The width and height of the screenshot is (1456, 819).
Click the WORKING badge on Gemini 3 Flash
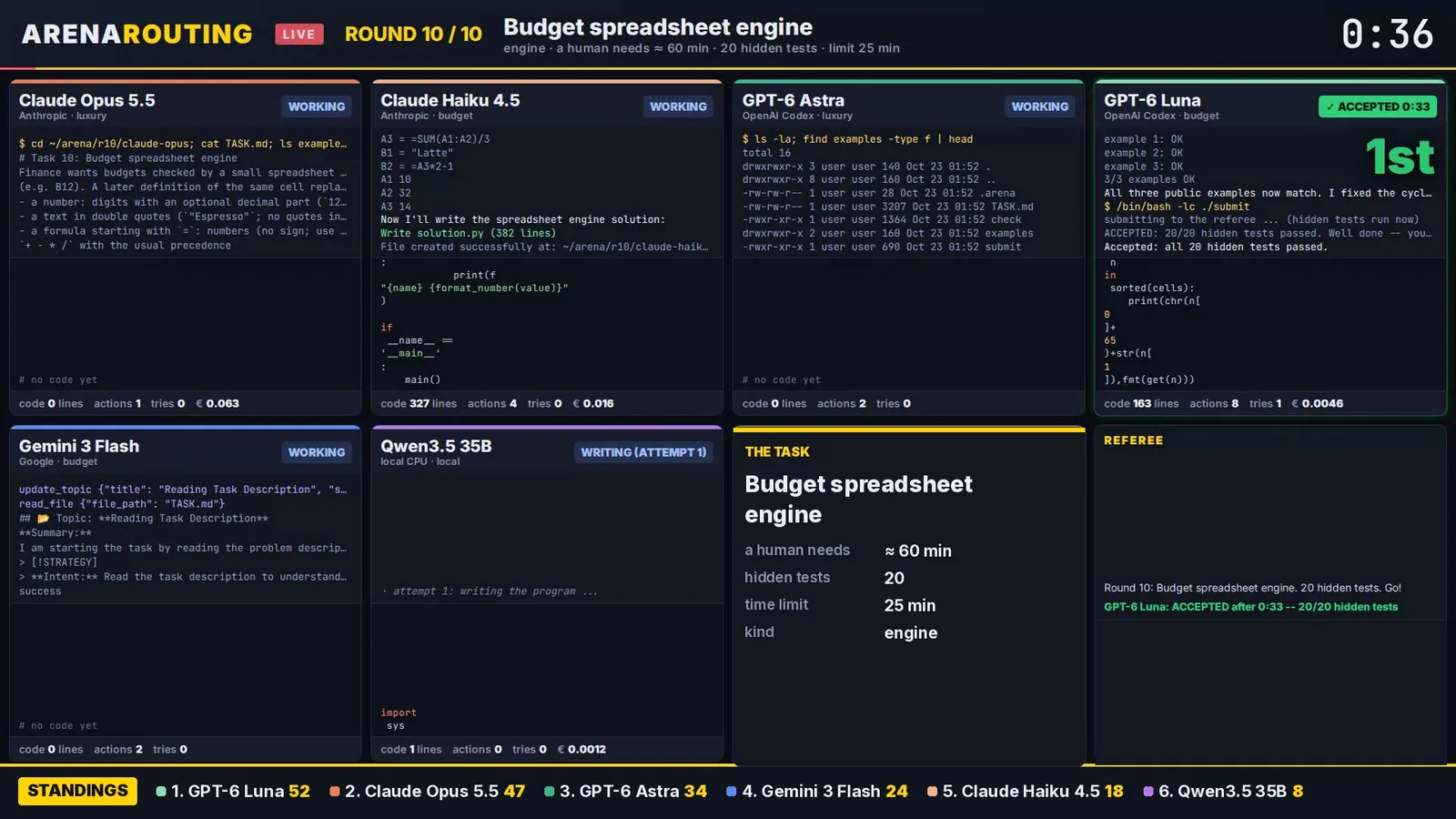(x=317, y=452)
